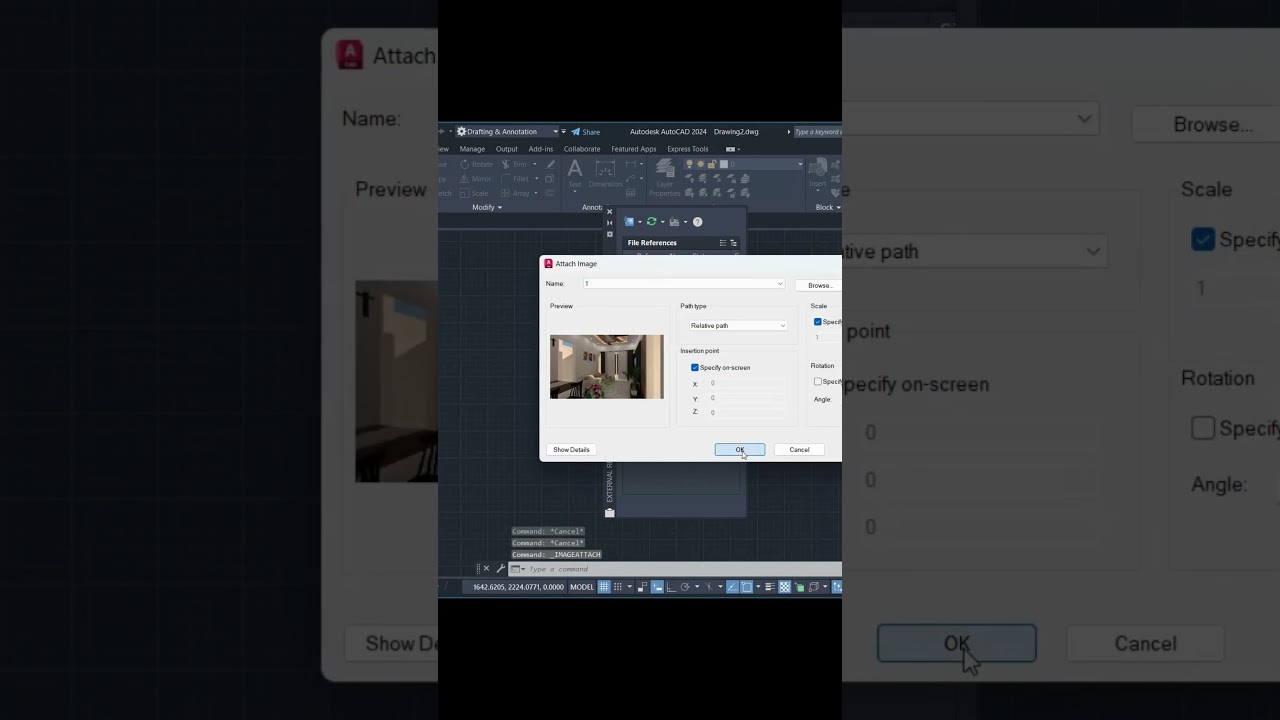Select the Scale tool in Modify panel
Image resolution: width=1280 pixels, height=720 pixels.
click(x=474, y=193)
